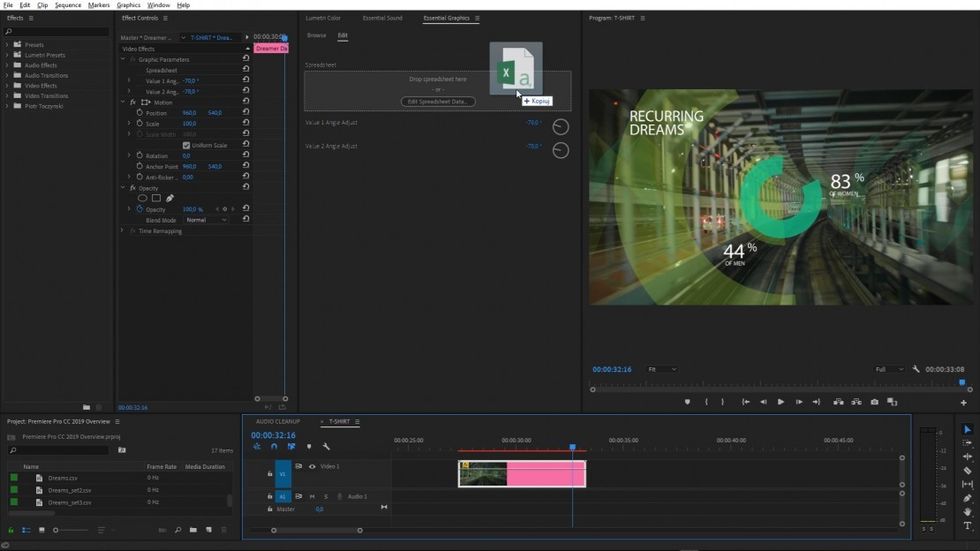980x551 pixels.
Task: Step back one frame in program monitor
Action: click(763, 402)
